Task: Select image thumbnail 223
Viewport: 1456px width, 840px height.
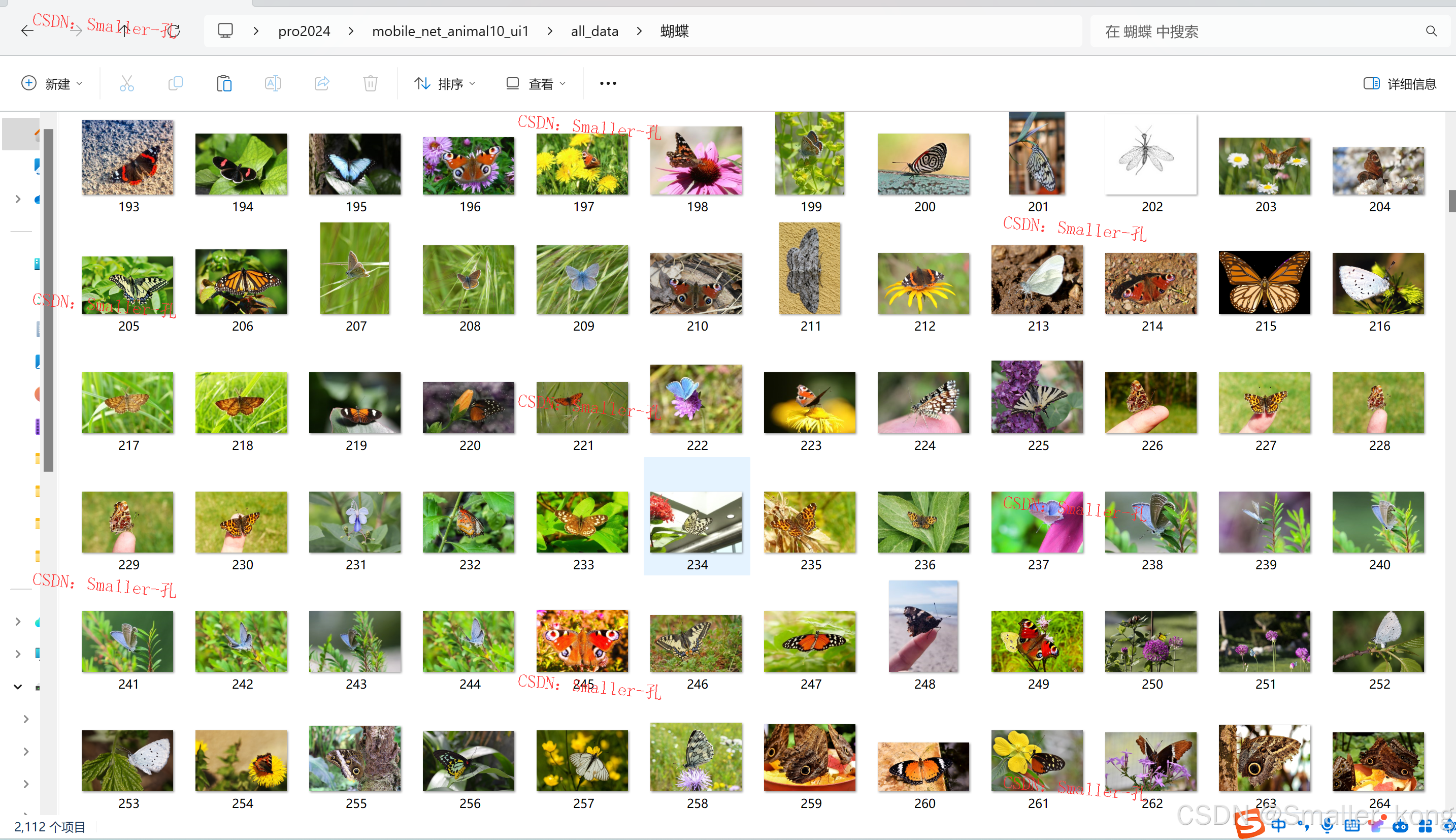Action: (x=810, y=403)
